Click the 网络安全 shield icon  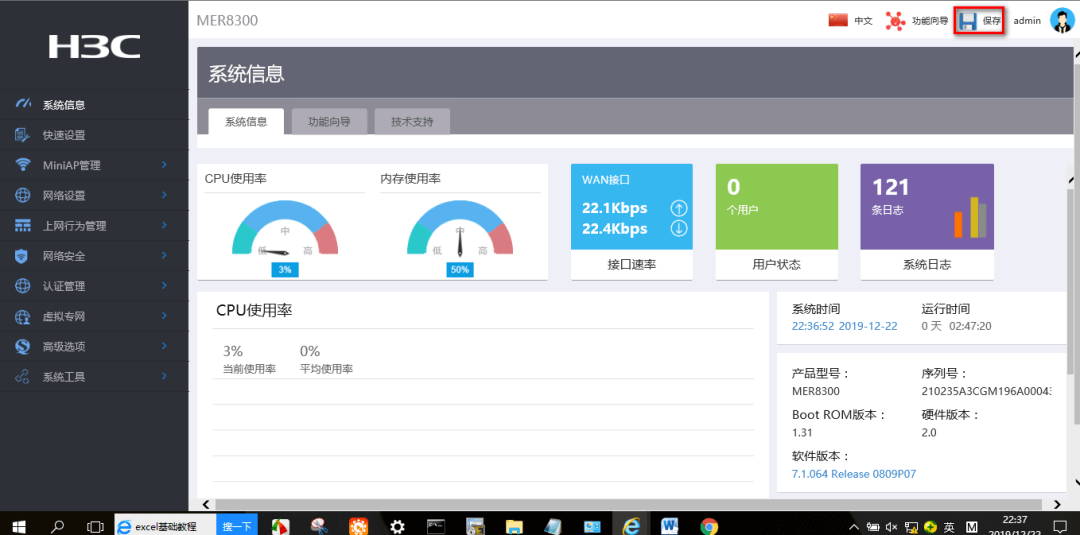[x=23, y=256]
